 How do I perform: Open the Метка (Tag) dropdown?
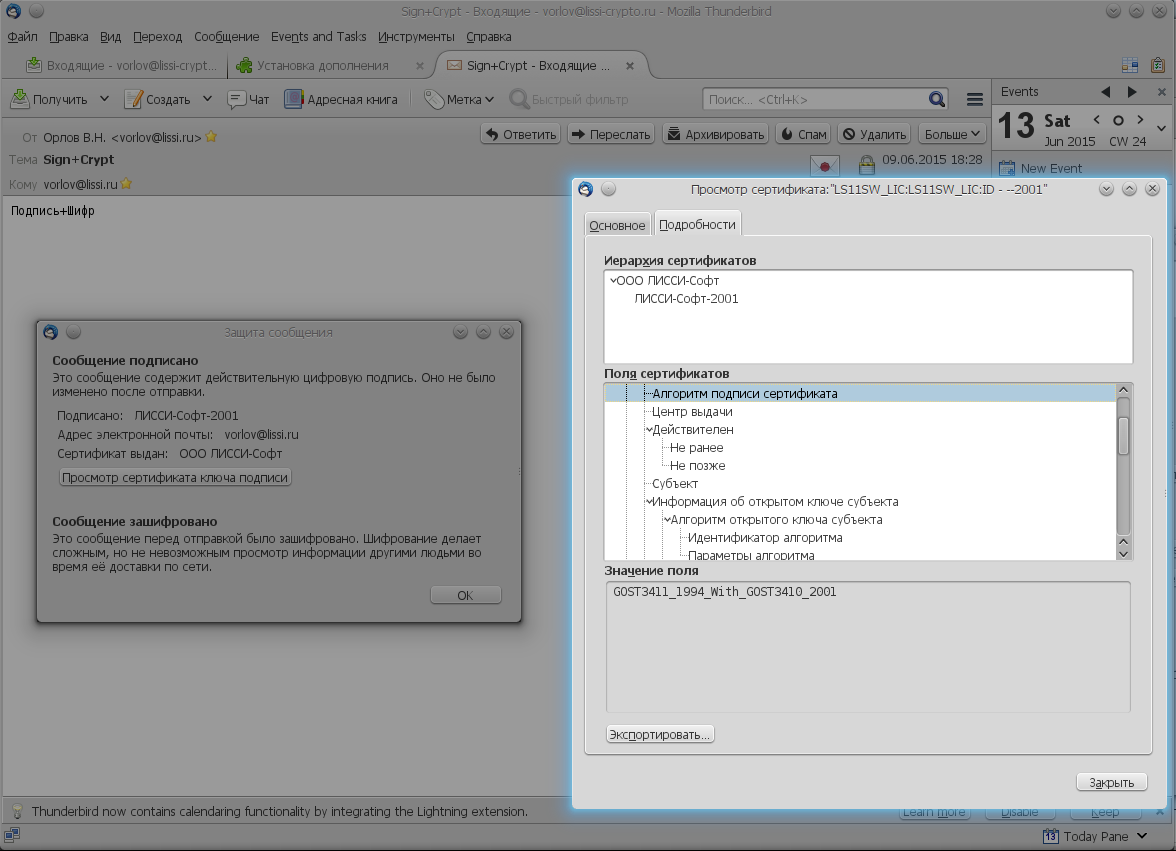click(x=459, y=99)
